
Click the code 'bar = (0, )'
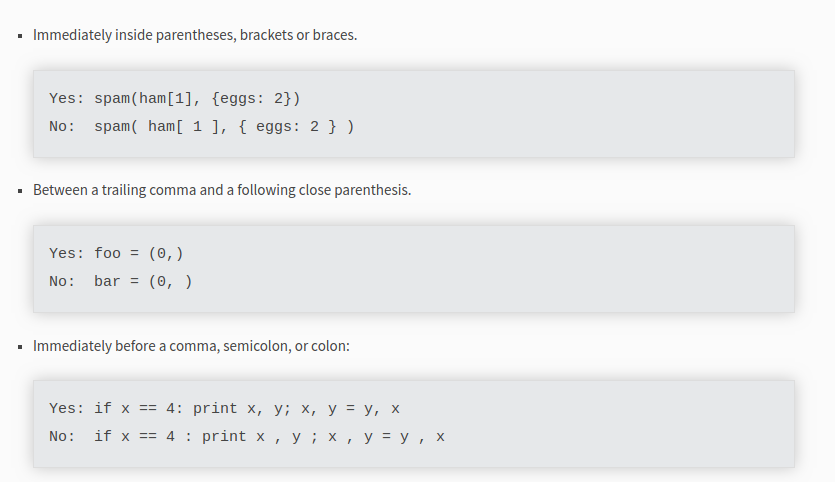(x=143, y=282)
